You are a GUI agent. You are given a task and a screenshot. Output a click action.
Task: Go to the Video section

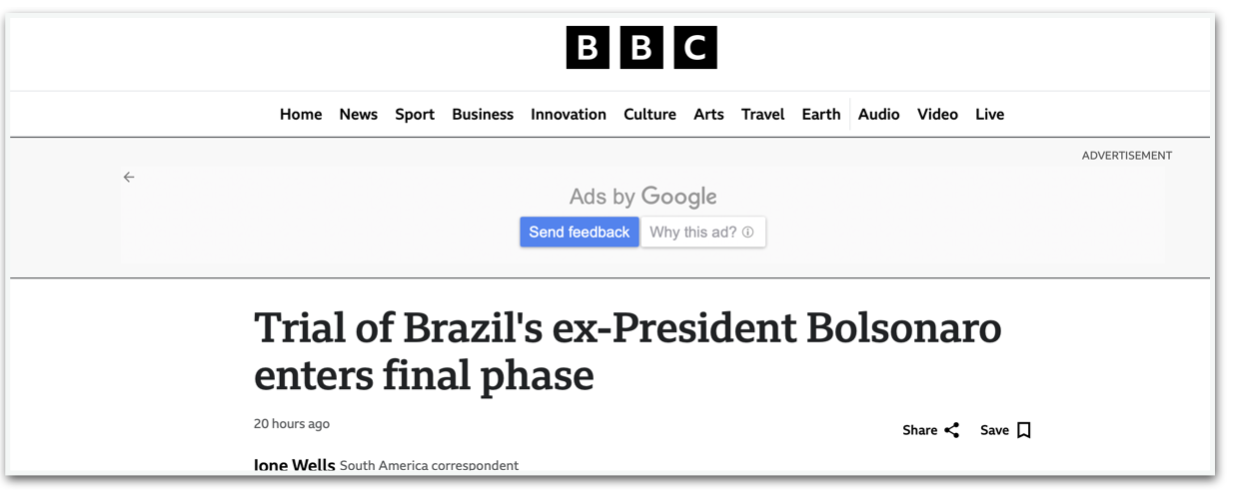point(938,114)
